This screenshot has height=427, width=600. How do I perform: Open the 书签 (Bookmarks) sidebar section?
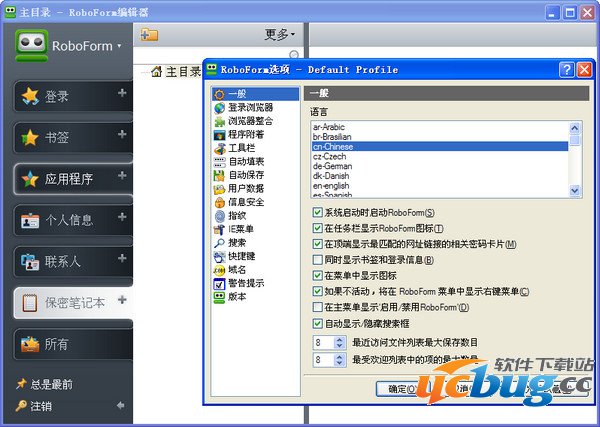point(70,137)
